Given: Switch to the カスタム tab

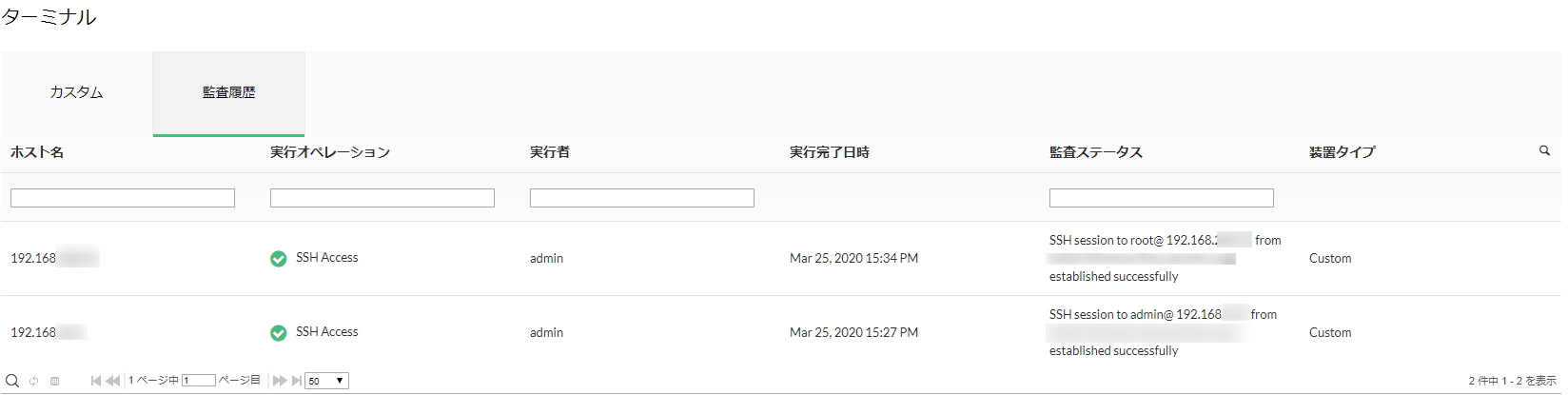Looking at the screenshot, I should 76,92.
